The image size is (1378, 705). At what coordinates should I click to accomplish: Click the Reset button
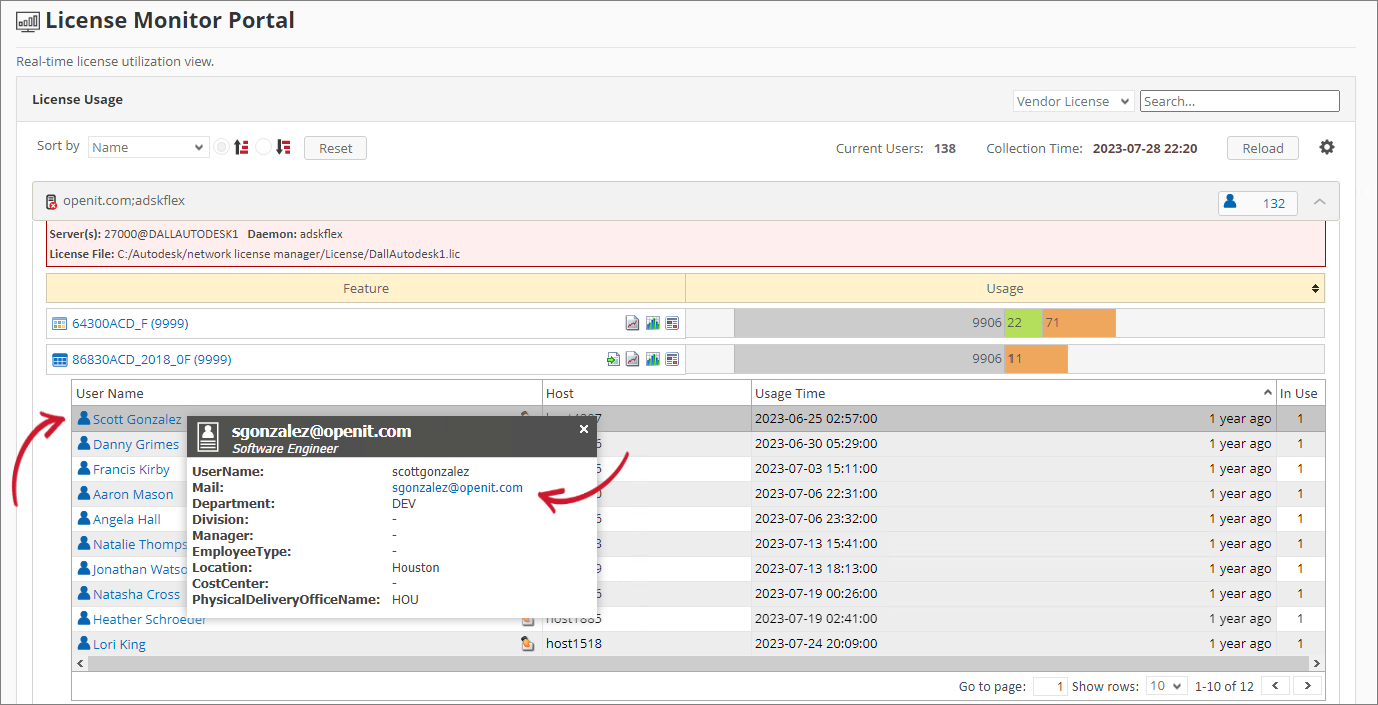[335, 148]
